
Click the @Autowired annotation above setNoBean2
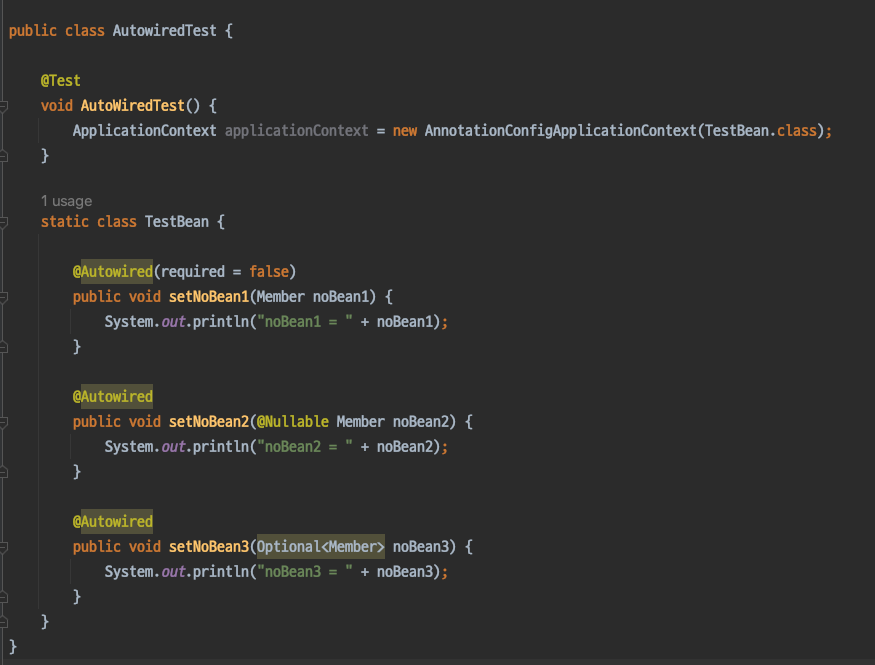click(x=113, y=397)
